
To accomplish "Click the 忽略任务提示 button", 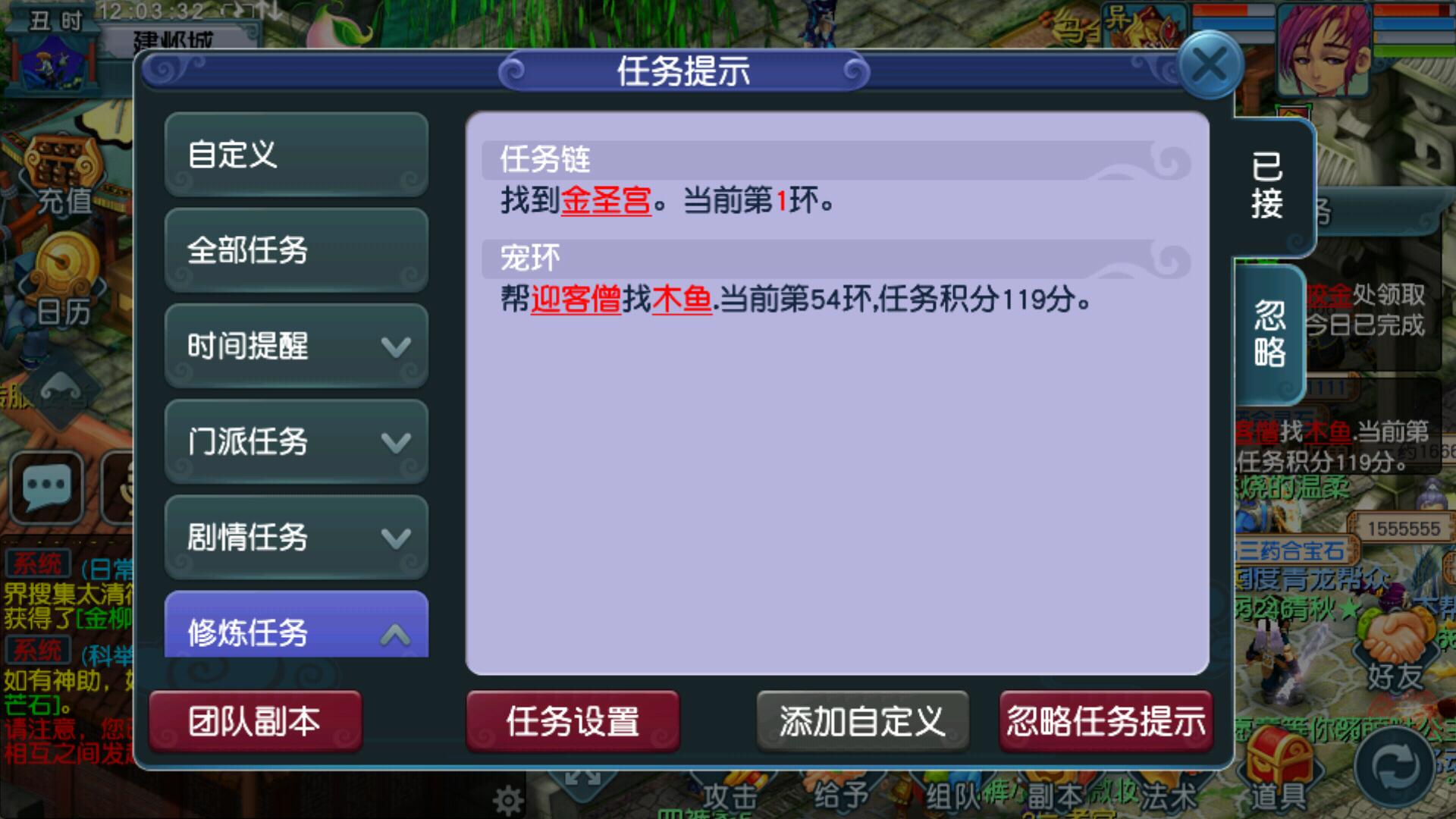I will click(x=1106, y=721).
